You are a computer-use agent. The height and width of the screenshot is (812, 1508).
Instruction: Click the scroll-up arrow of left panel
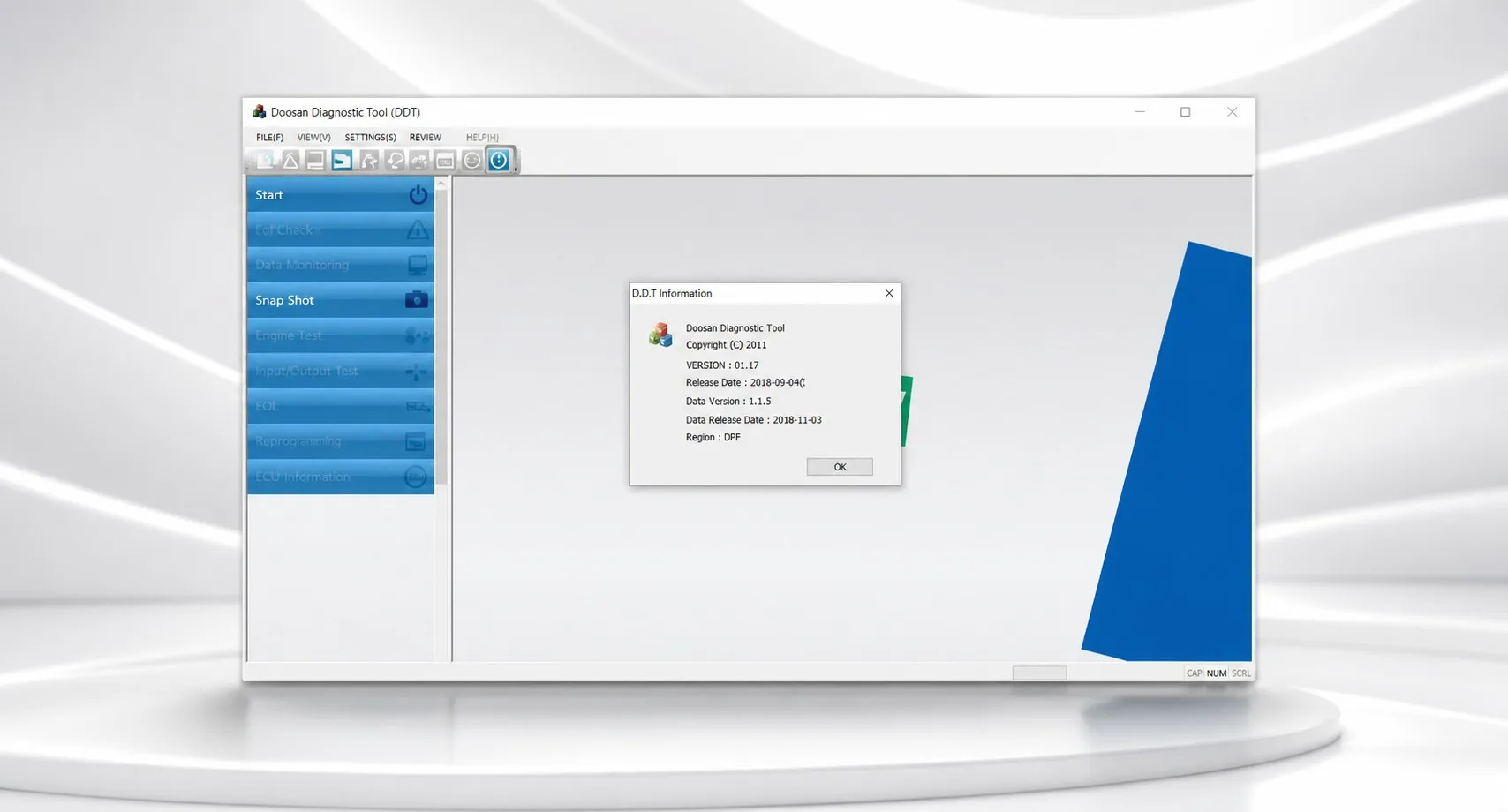click(441, 183)
